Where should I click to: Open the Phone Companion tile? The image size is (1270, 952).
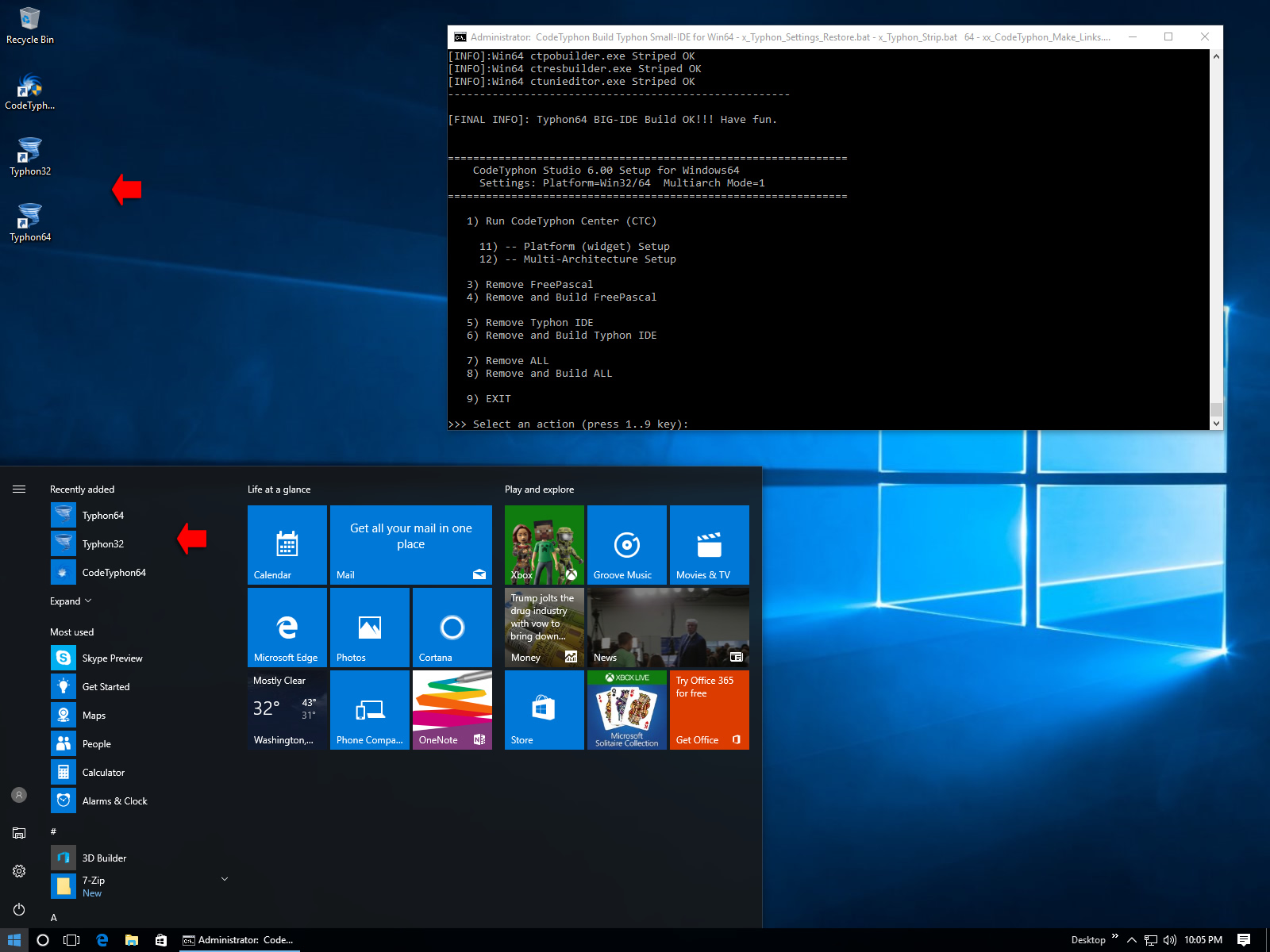pyautogui.click(x=370, y=710)
